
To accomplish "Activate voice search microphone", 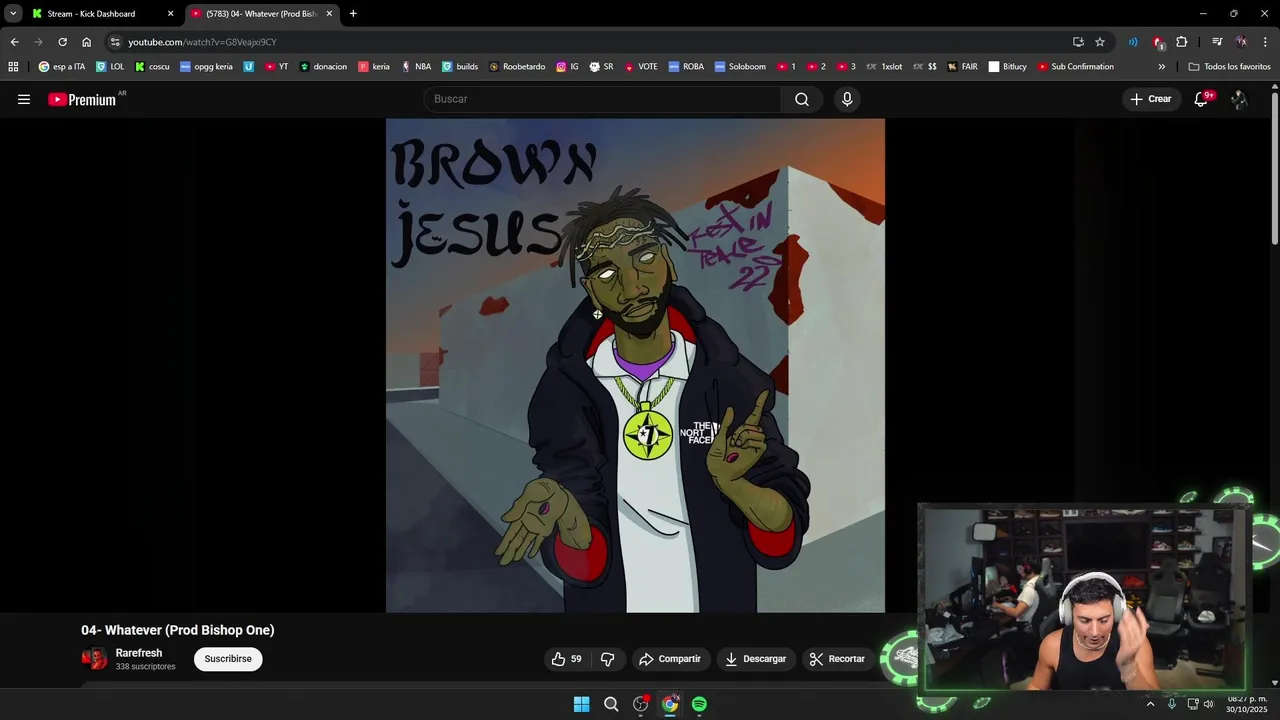I will [x=847, y=99].
